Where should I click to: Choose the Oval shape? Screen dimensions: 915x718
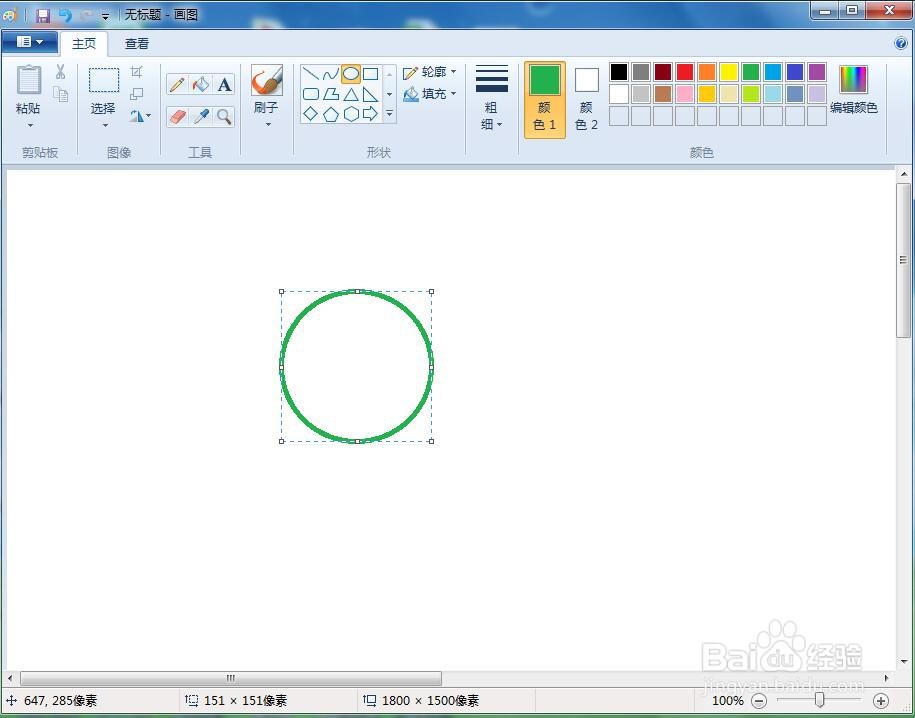pos(350,74)
